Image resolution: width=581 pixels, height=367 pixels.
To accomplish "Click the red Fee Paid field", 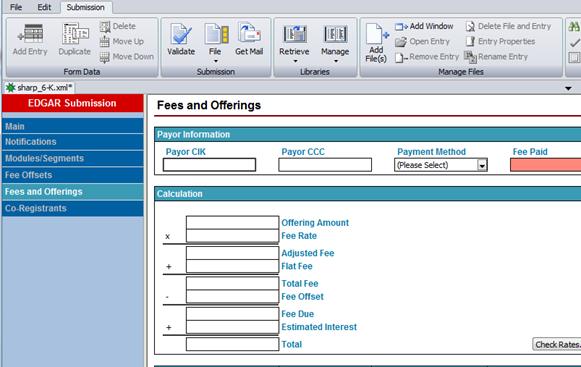I will 545,165.
